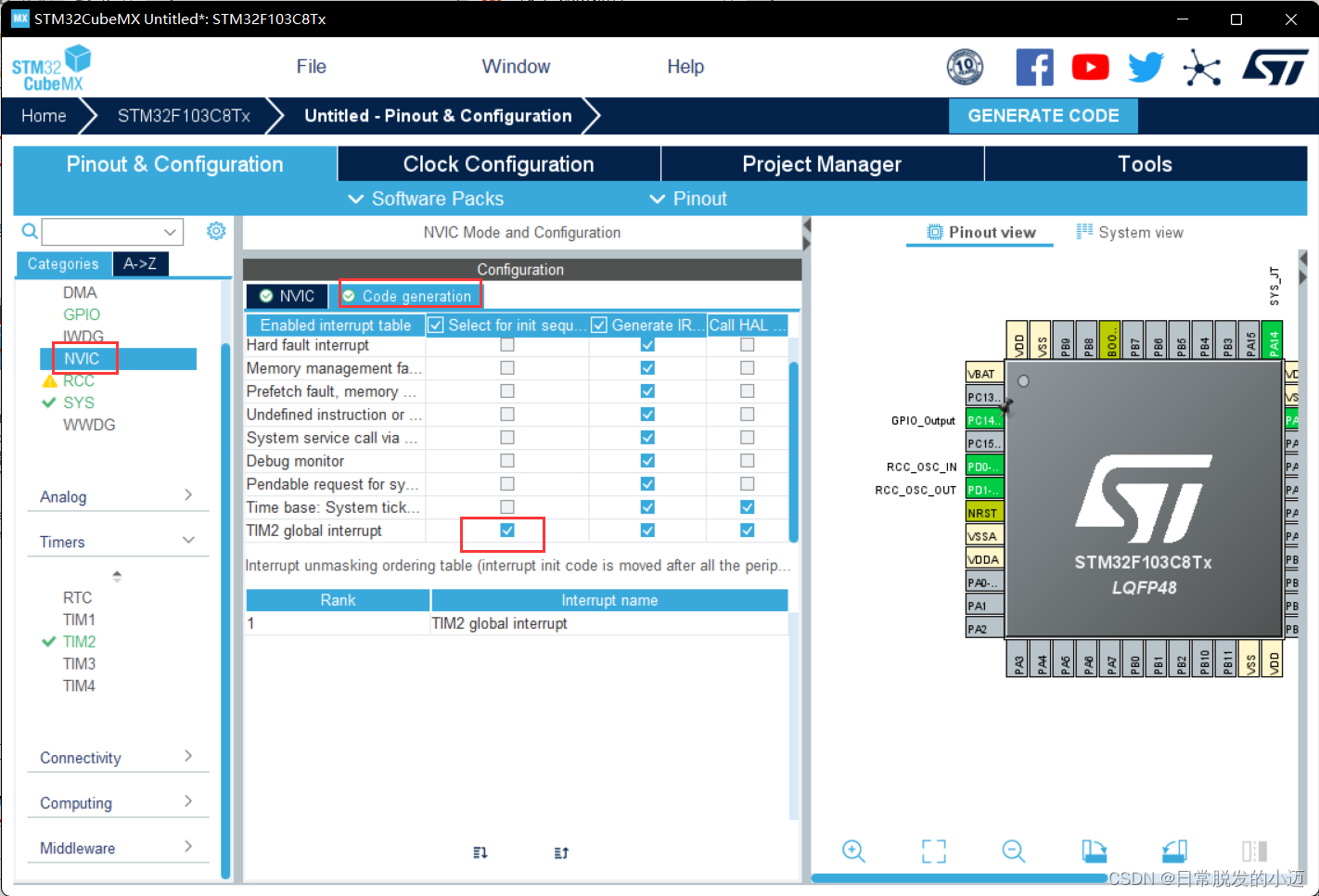Image resolution: width=1319 pixels, height=896 pixels.
Task: Select the PC13 pin on the chip
Action: [984, 397]
